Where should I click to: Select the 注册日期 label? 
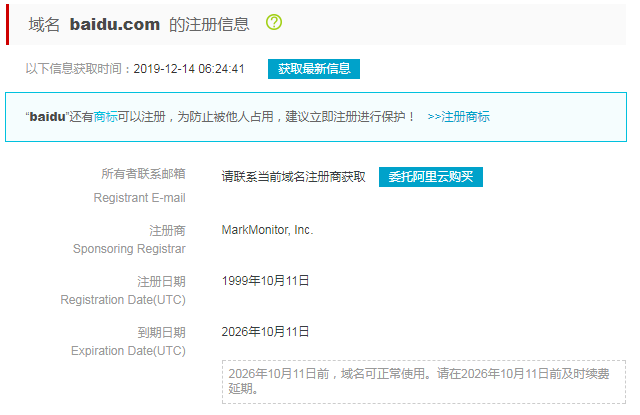[161, 281]
